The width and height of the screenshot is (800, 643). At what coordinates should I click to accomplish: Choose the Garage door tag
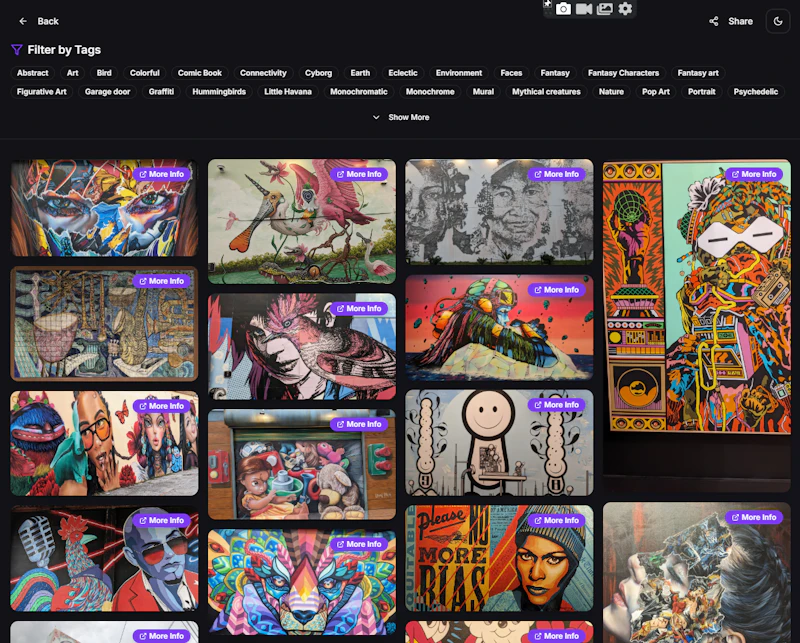click(x=108, y=92)
